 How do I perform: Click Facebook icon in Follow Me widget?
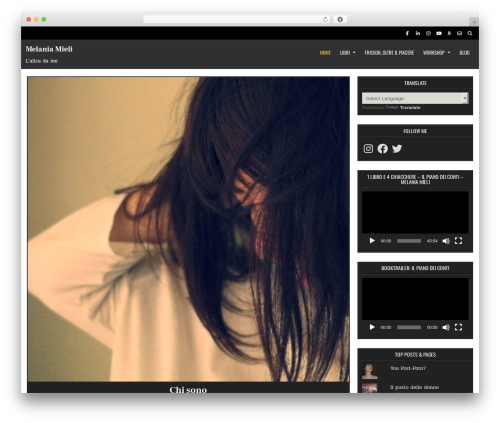click(382, 148)
